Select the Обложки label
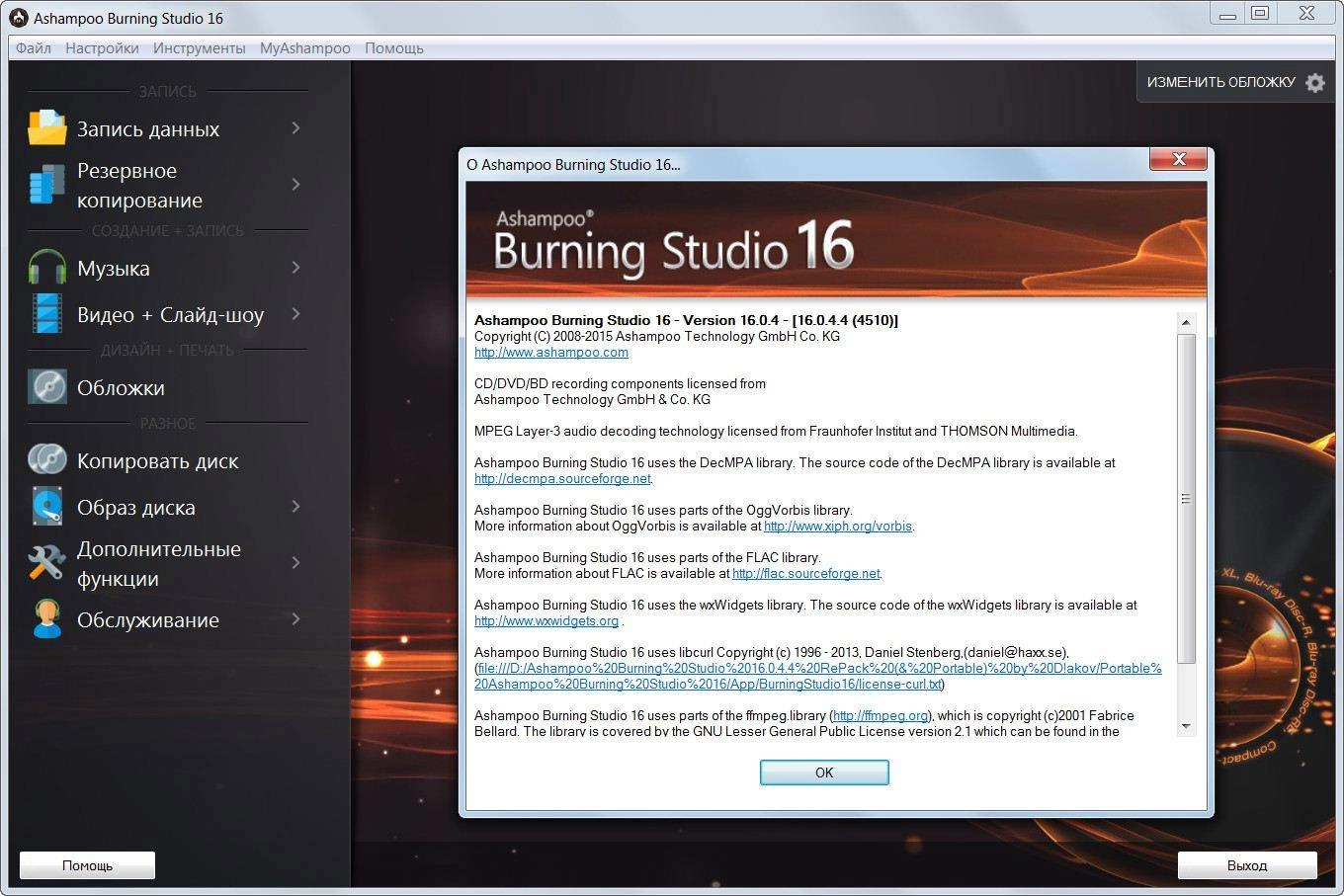 (x=121, y=388)
